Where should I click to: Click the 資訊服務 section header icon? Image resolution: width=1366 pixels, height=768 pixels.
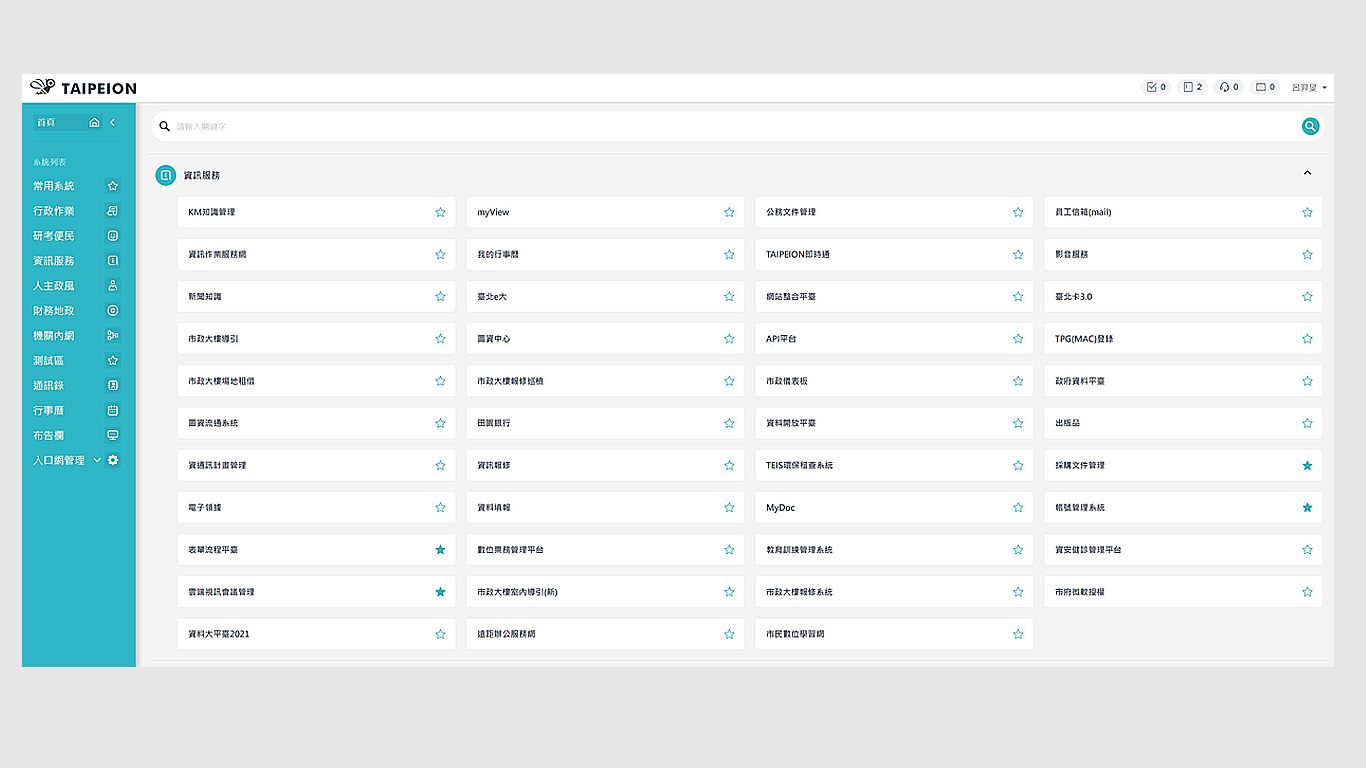tap(165, 175)
